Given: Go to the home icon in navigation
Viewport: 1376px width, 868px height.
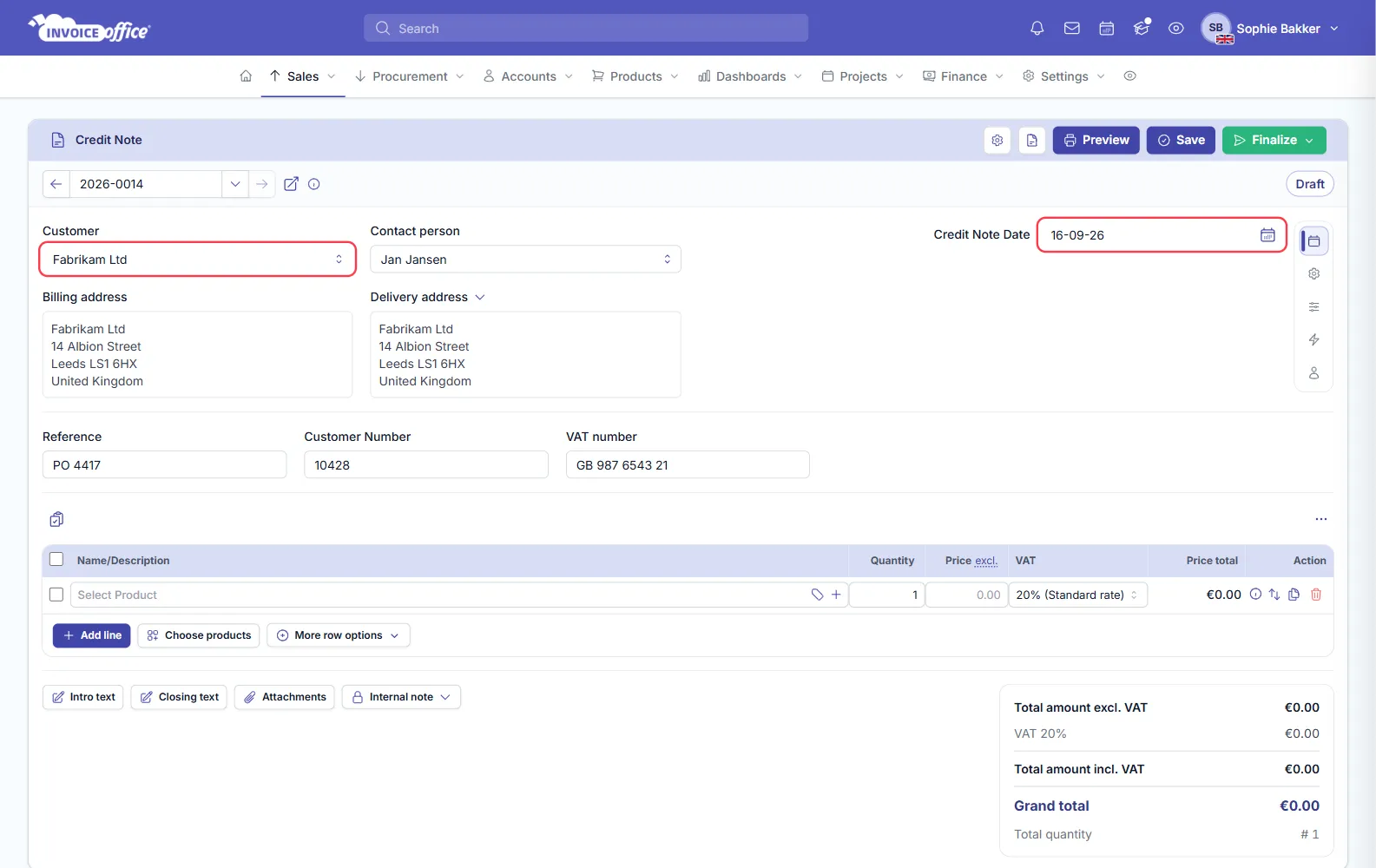Looking at the screenshot, I should coord(246,76).
